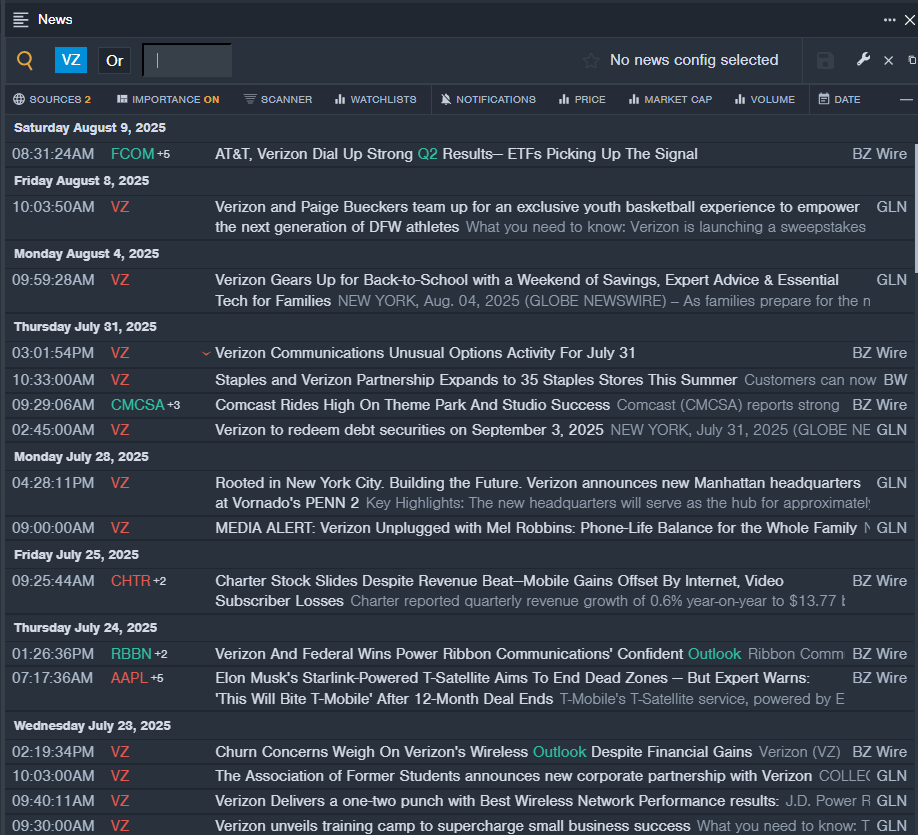Open the AT&T, Verizon Dial Up Strong headline

click(456, 154)
